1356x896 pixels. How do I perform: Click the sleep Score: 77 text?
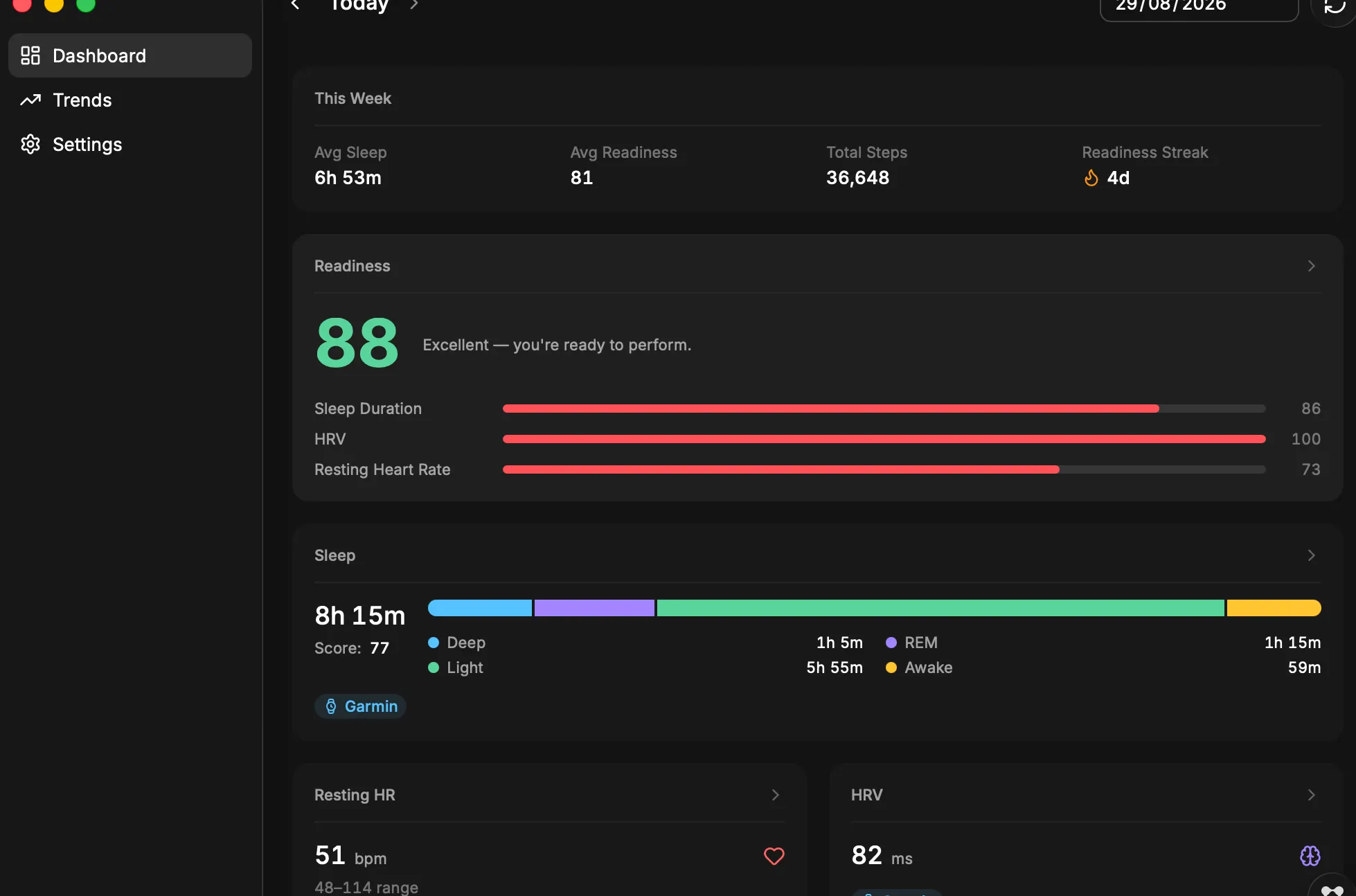click(x=352, y=648)
